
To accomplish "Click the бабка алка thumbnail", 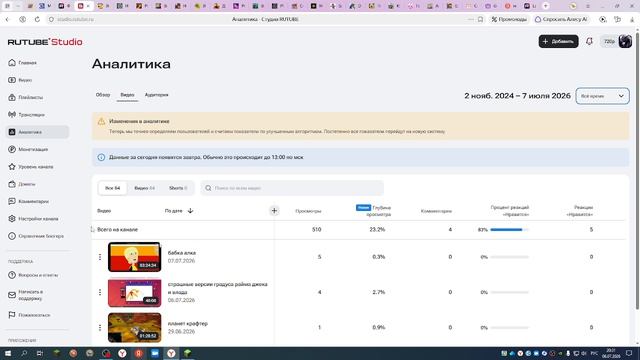I will pyautogui.click(x=134, y=257).
